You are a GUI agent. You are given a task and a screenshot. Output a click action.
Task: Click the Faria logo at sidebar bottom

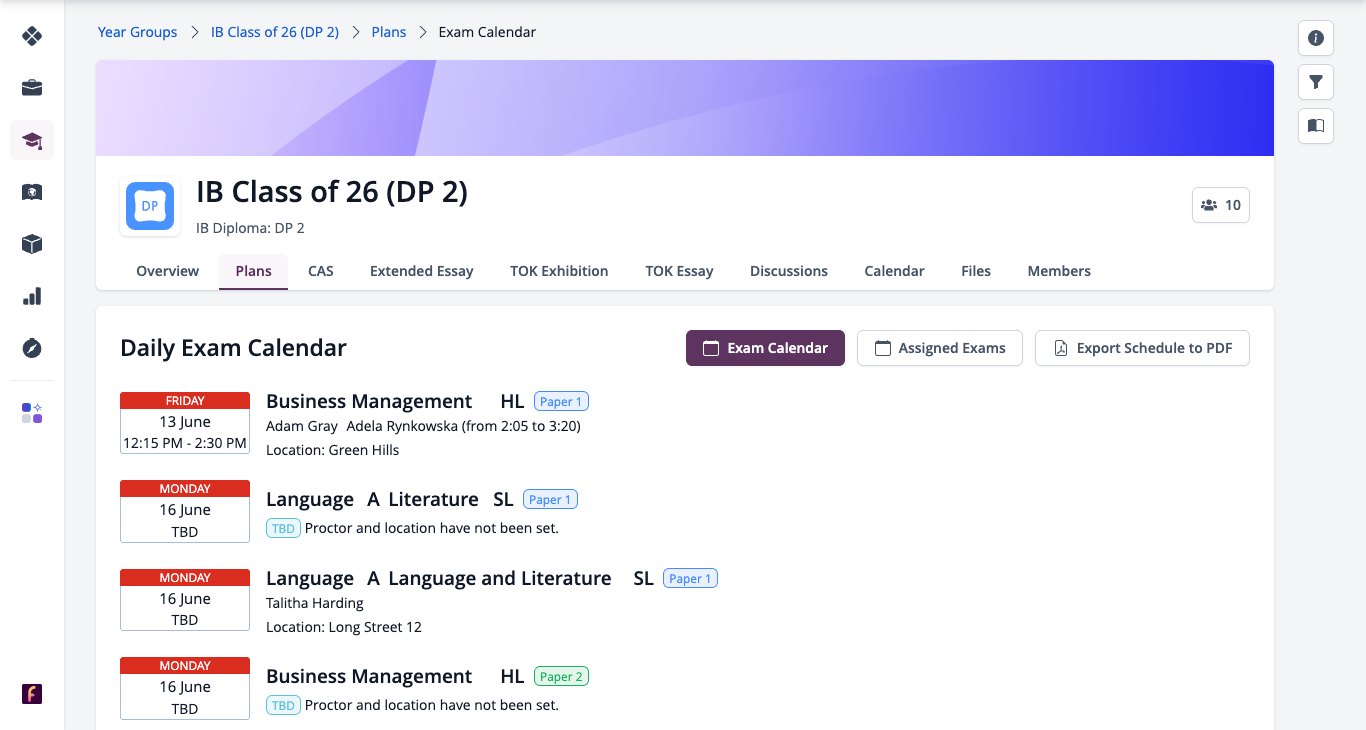pos(32,694)
